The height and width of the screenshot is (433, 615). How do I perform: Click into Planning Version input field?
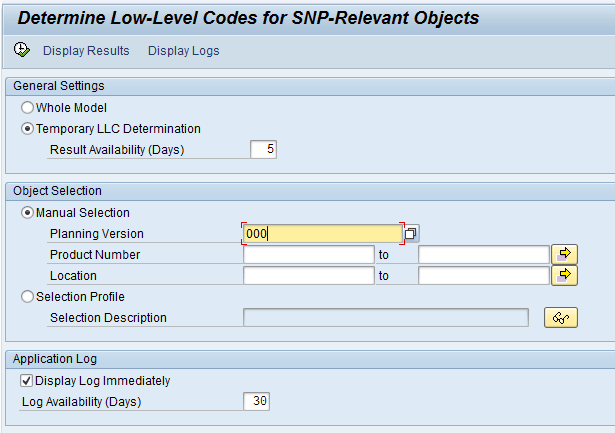pos(323,234)
